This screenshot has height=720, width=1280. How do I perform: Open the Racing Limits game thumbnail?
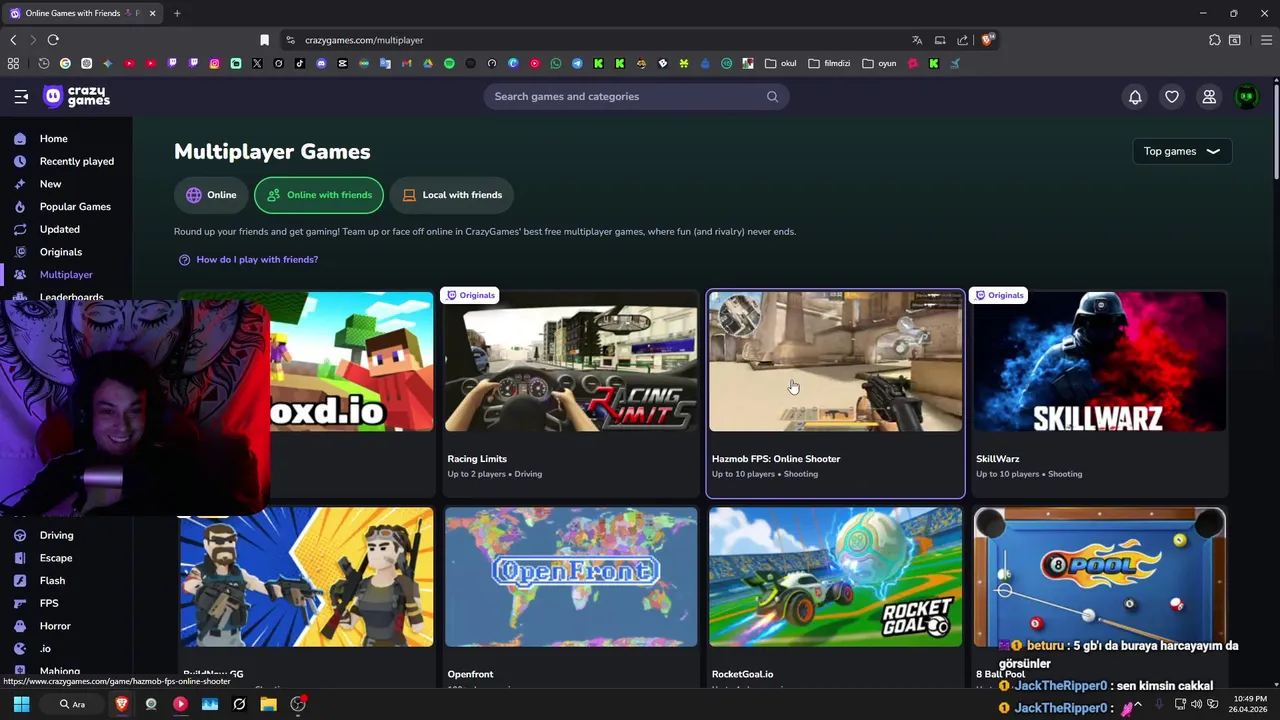pyautogui.click(x=571, y=362)
